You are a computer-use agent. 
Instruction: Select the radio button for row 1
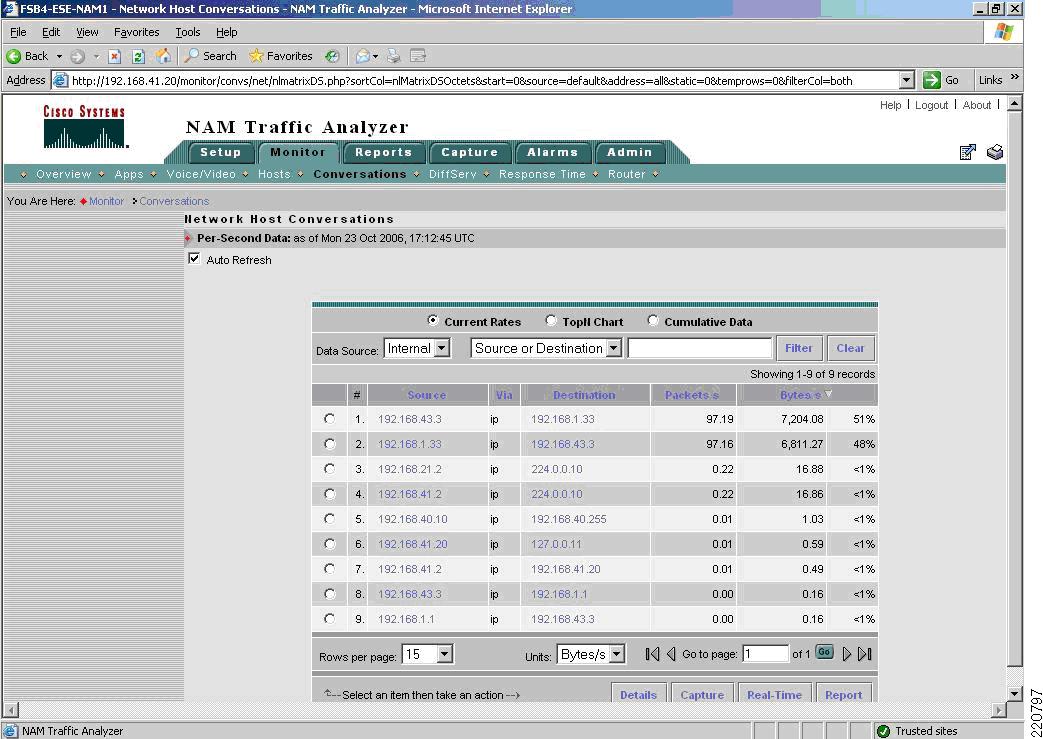329,418
